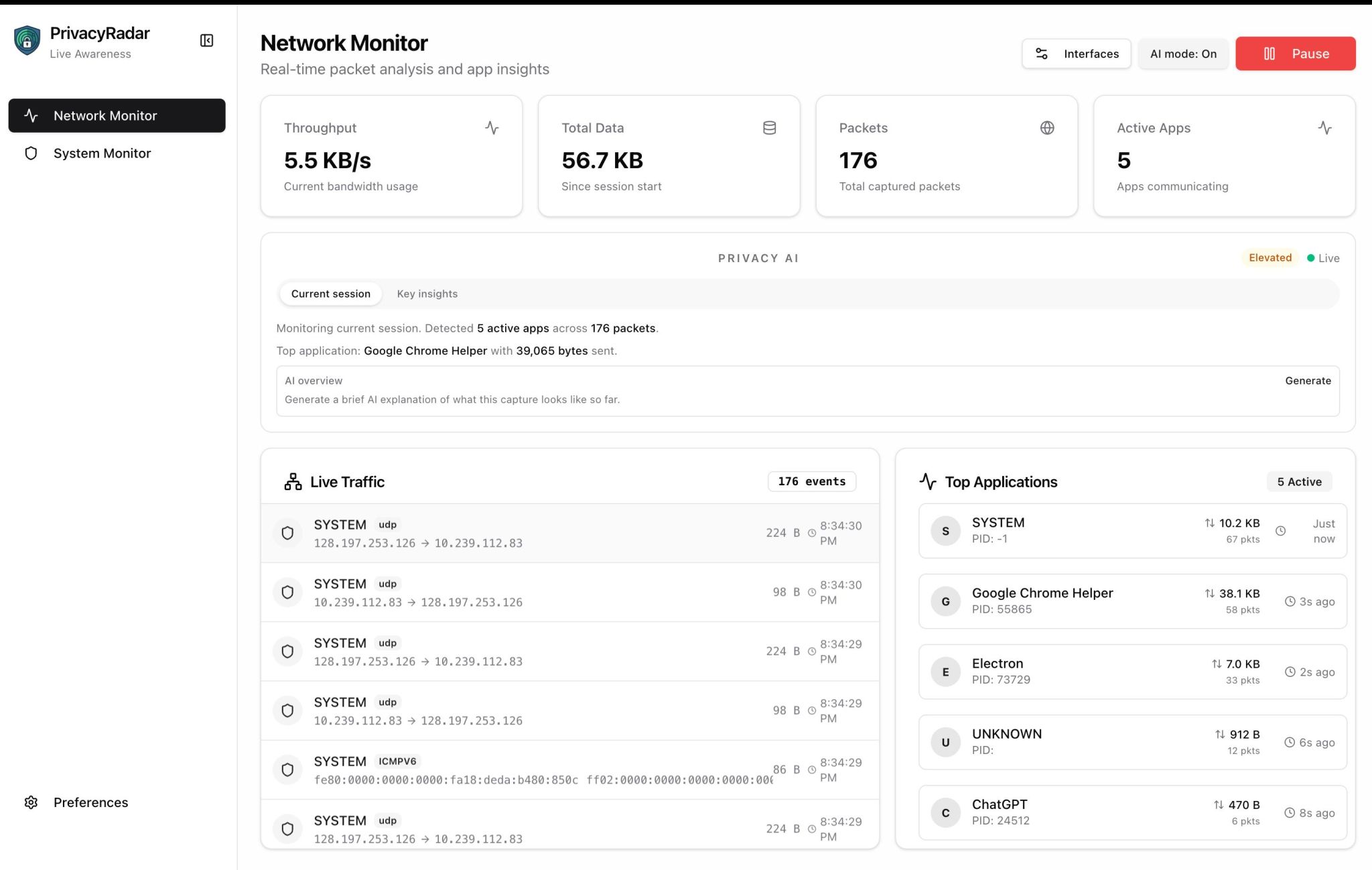
Task: Click the ICMPV6 protocol tag
Action: tap(397, 761)
